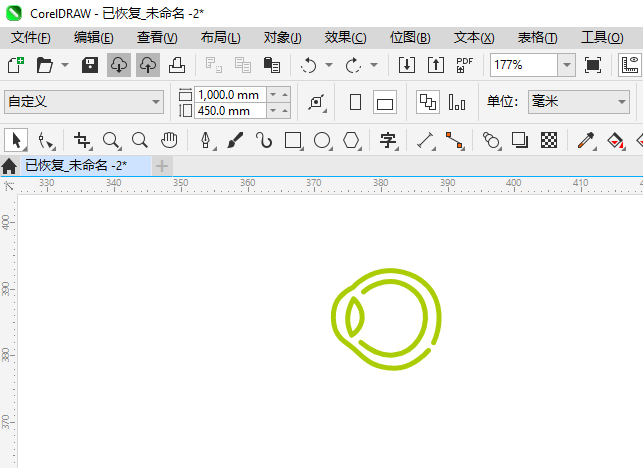The image size is (643, 468).
Task: Open the 查看(V) menu
Action: [x=157, y=38]
